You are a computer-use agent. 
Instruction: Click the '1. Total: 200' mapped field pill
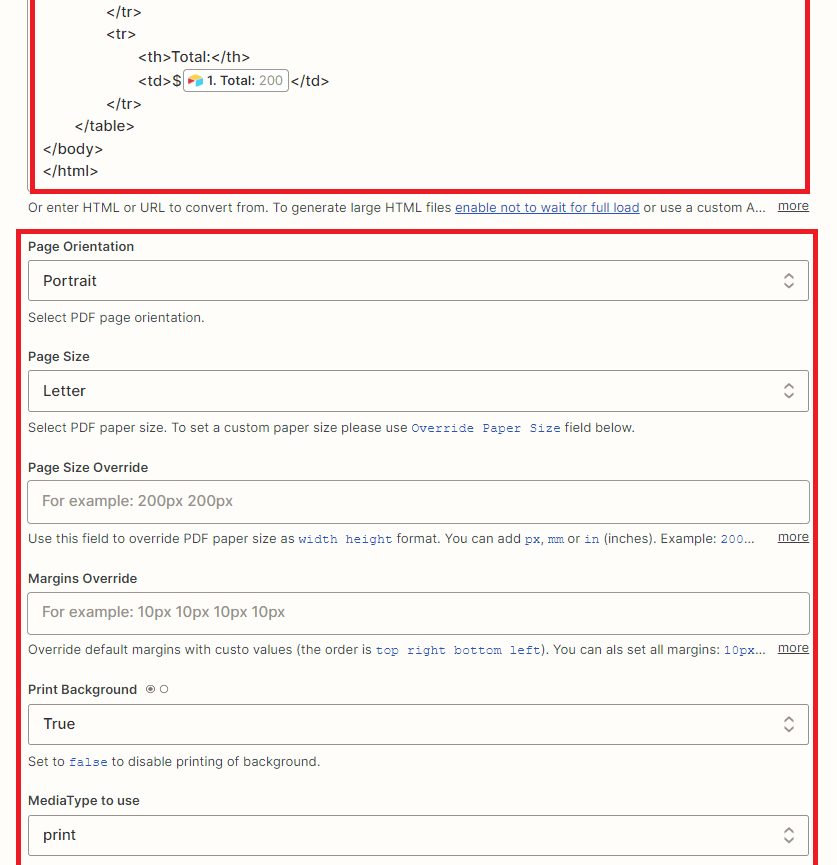coord(237,81)
